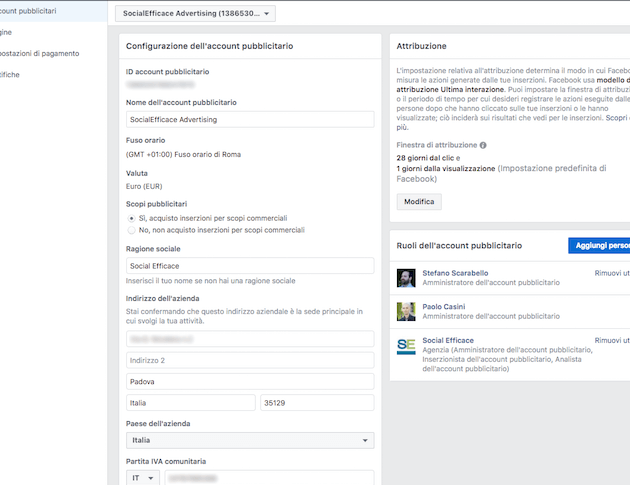Open Impostazioni di pagamento in sidebar
This screenshot has width=630, height=485.
tap(39, 53)
